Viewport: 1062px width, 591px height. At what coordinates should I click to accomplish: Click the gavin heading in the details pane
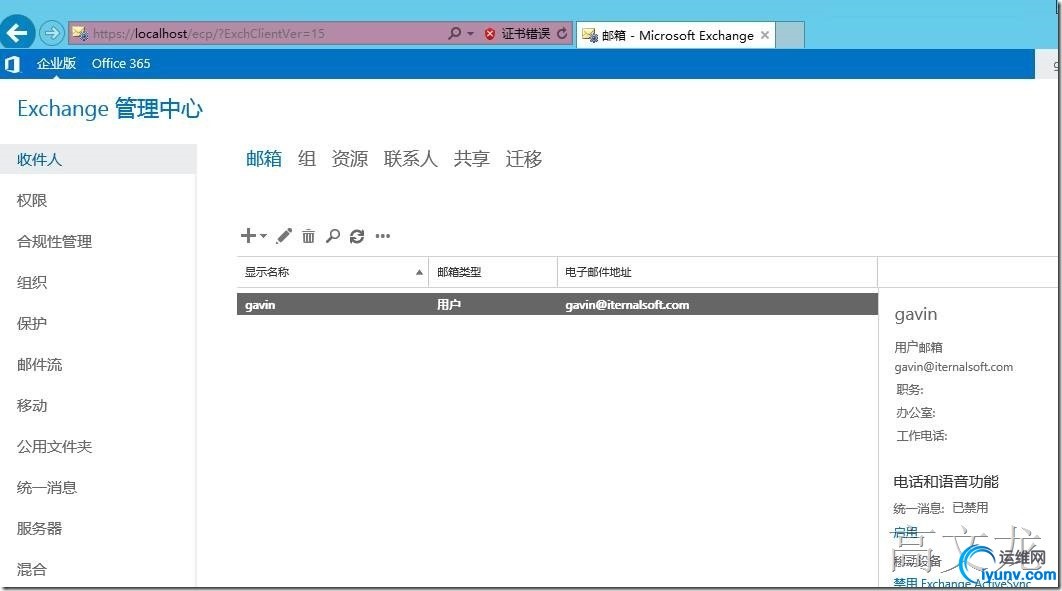[x=916, y=314]
